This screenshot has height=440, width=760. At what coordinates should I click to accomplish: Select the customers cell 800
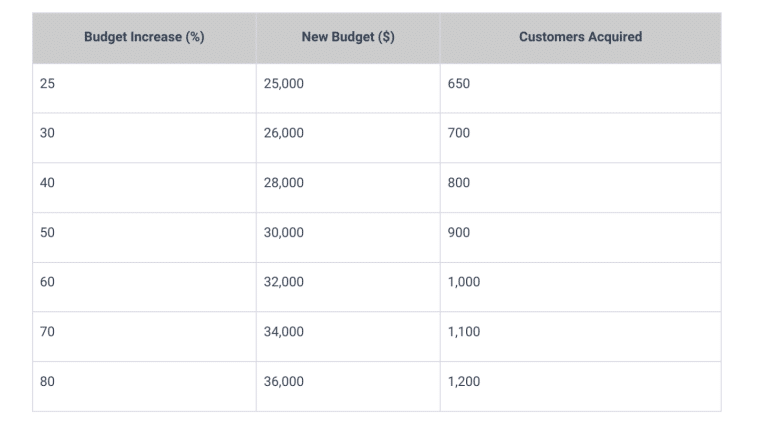[x=581, y=188]
